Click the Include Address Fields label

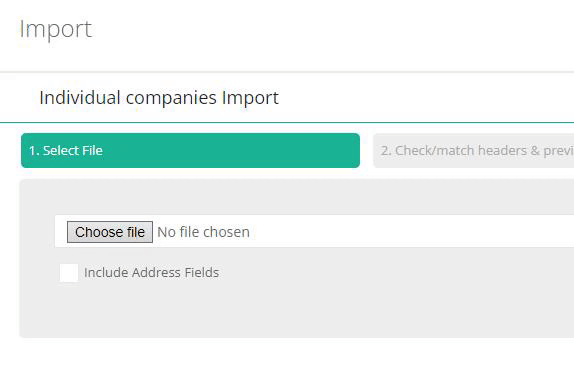tap(152, 273)
